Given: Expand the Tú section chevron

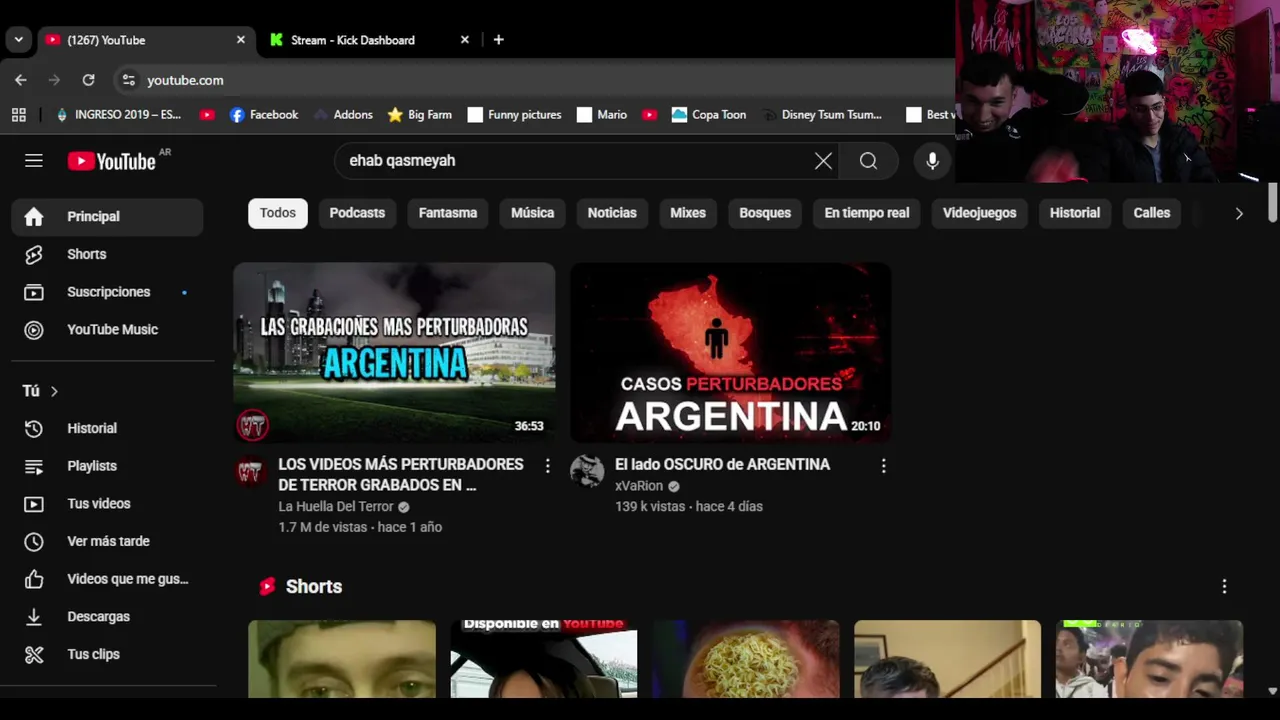Looking at the screenshot, I should point(54,391).
